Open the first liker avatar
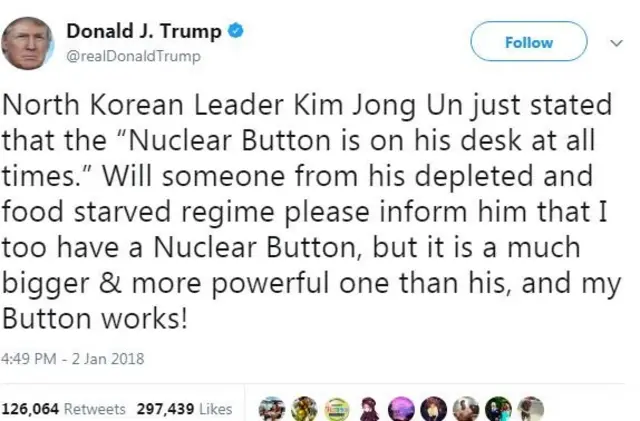 coord(272,409)
